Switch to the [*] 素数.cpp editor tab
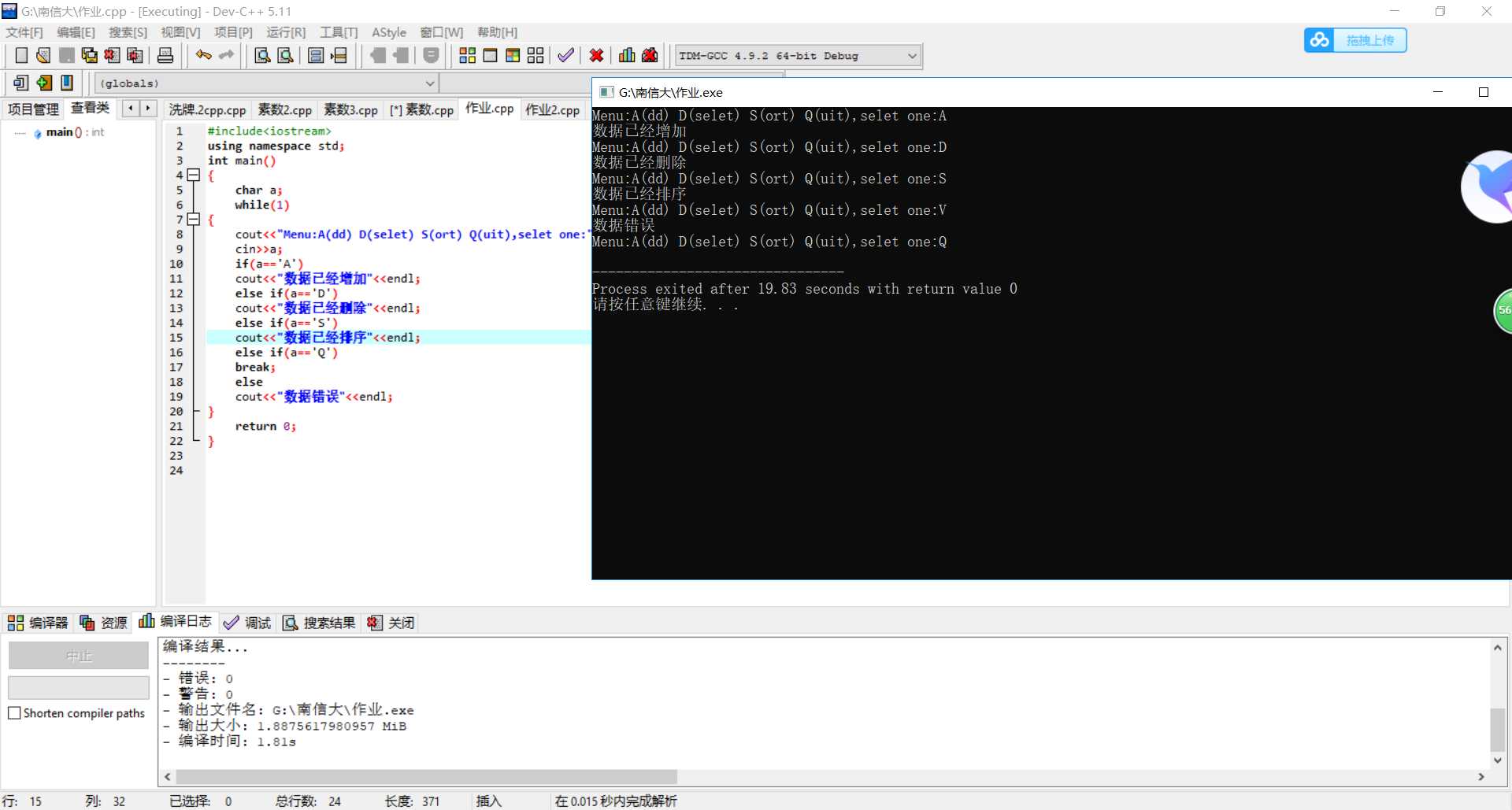 pyautogui.click(x=422, y=110)
